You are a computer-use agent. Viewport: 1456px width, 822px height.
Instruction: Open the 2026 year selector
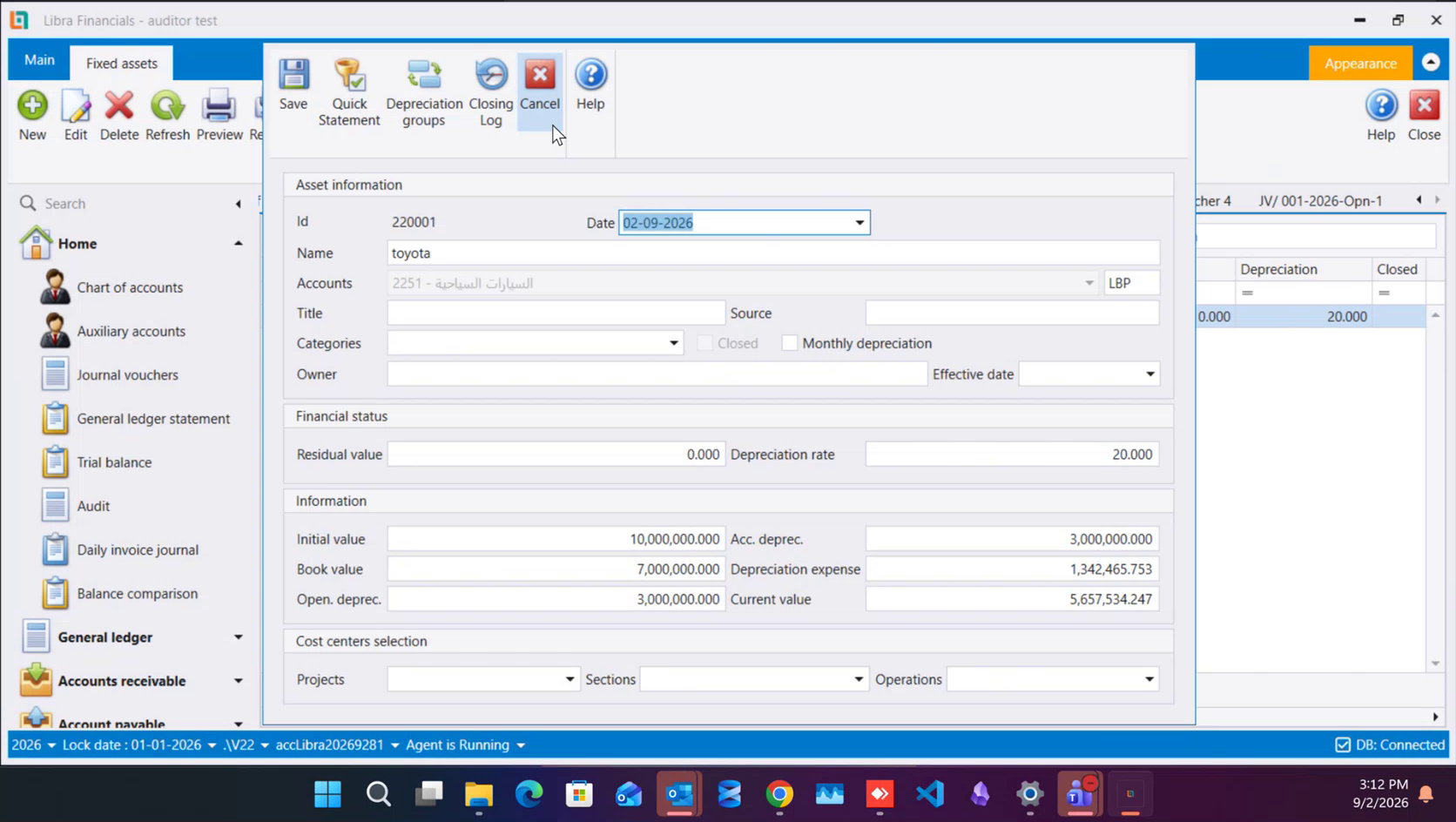33,745
